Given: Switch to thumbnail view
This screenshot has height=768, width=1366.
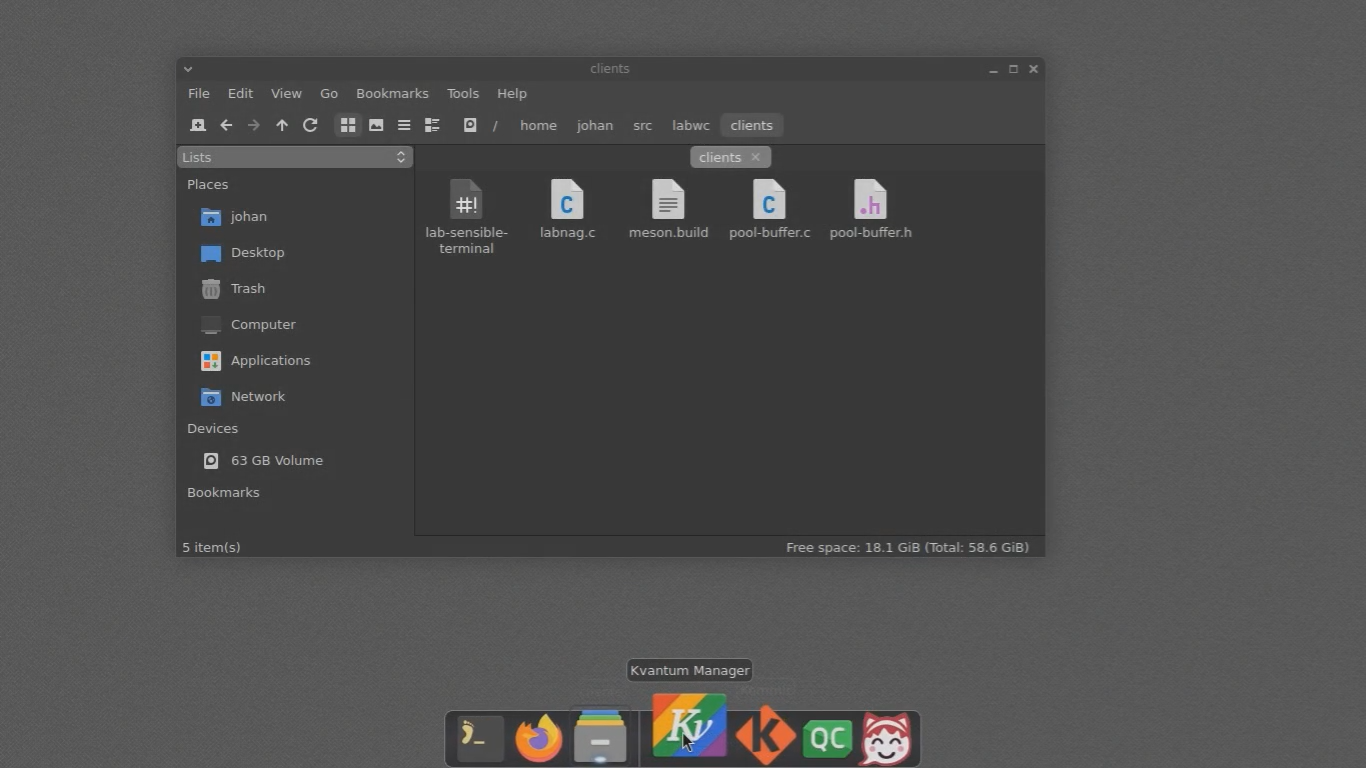Looking at the screenshot, I should (x=376, y=125).
